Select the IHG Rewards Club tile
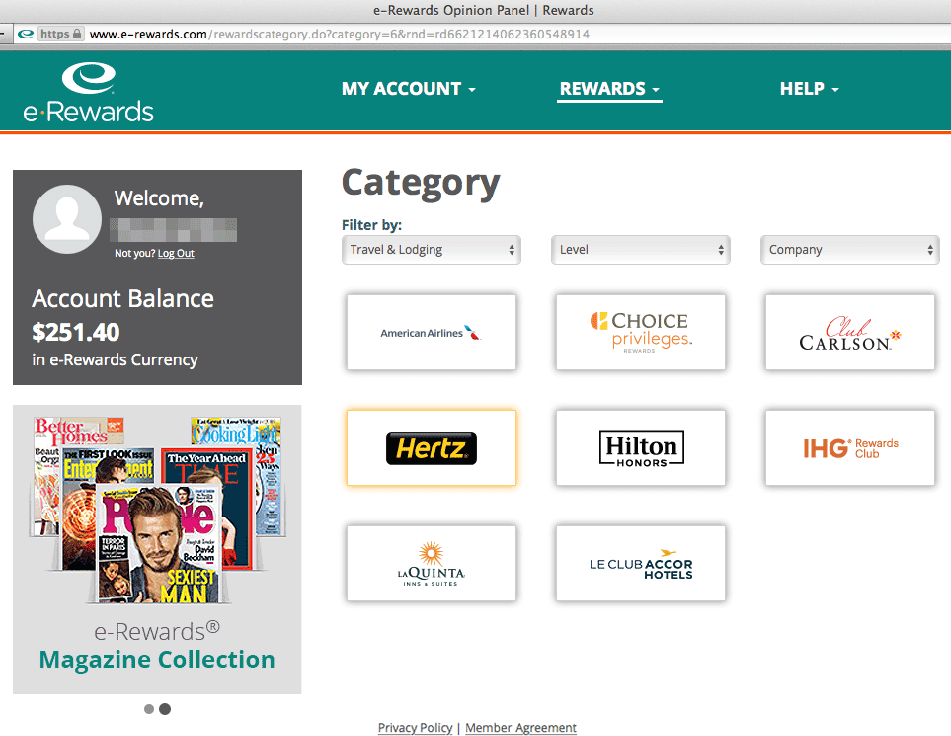 pyautogui.click(x=850, y=448)
